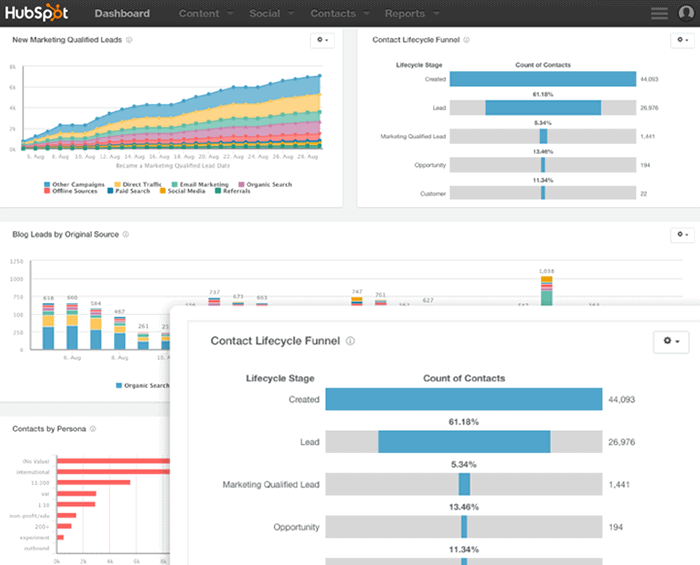Click info icon beside Blog Leads by Original Source
The width and height of the screenshot is (700, 565).
pyautogui.click(x=126, y=234)
